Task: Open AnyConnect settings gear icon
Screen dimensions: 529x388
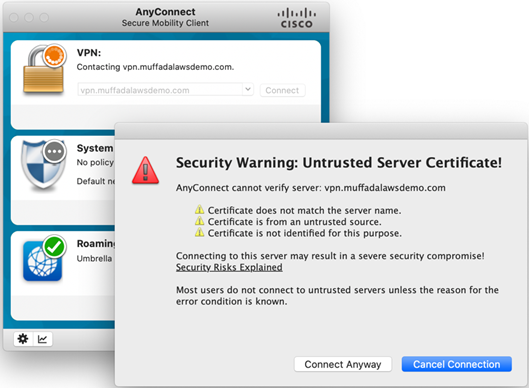Action: coord(23,339)
